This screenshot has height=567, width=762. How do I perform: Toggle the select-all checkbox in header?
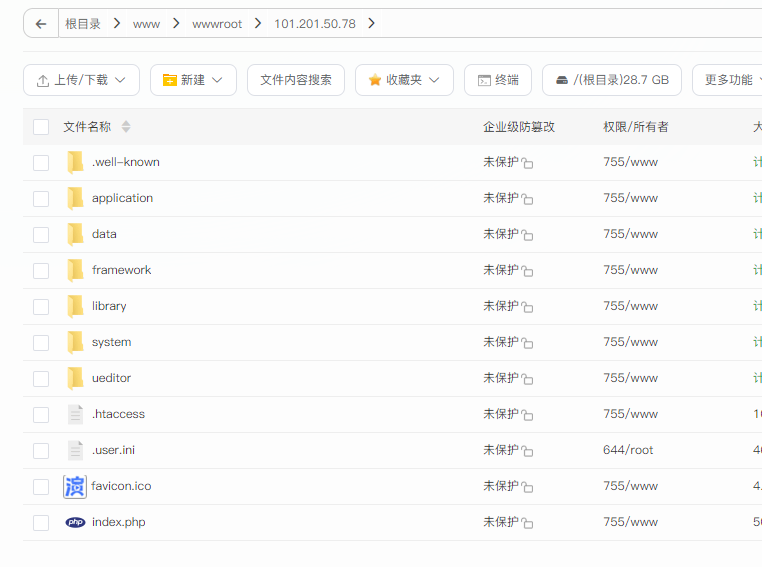point(41,127)
